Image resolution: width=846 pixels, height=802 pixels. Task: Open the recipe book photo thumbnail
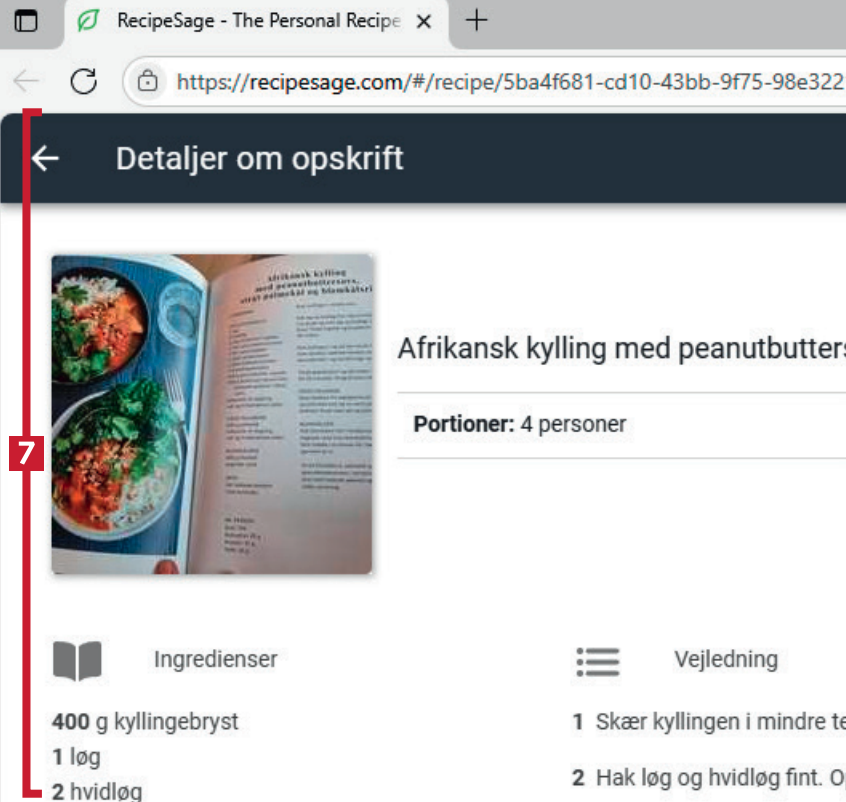tap(212, 414)
